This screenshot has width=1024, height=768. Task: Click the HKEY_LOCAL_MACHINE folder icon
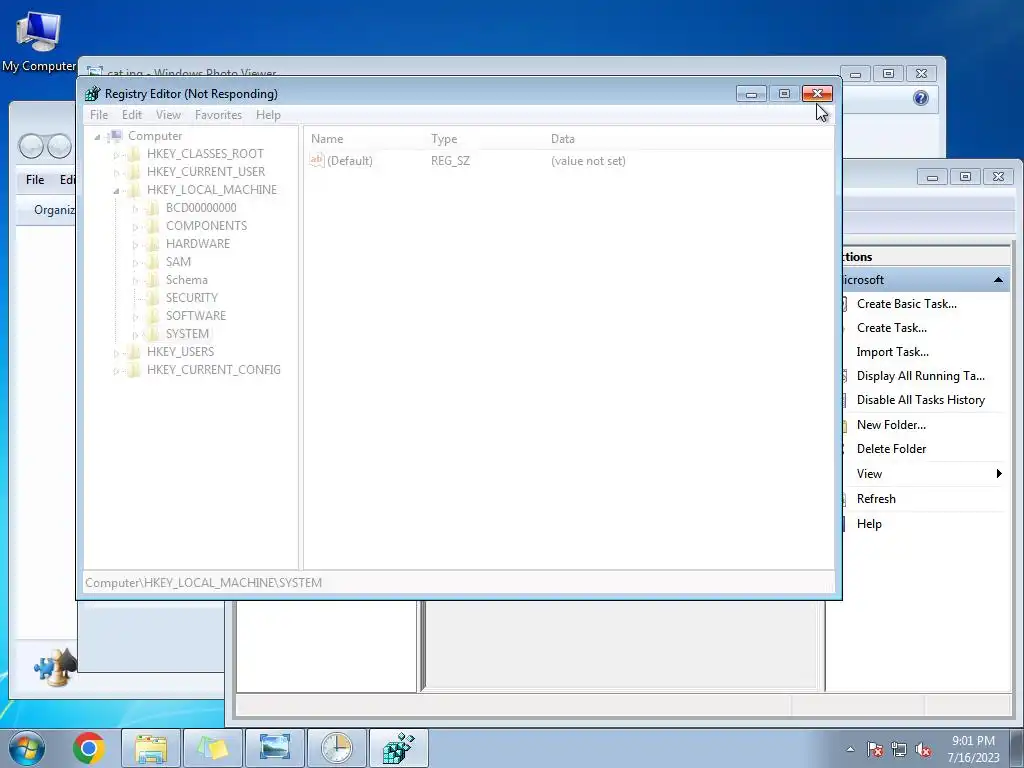tap(134, 190)
